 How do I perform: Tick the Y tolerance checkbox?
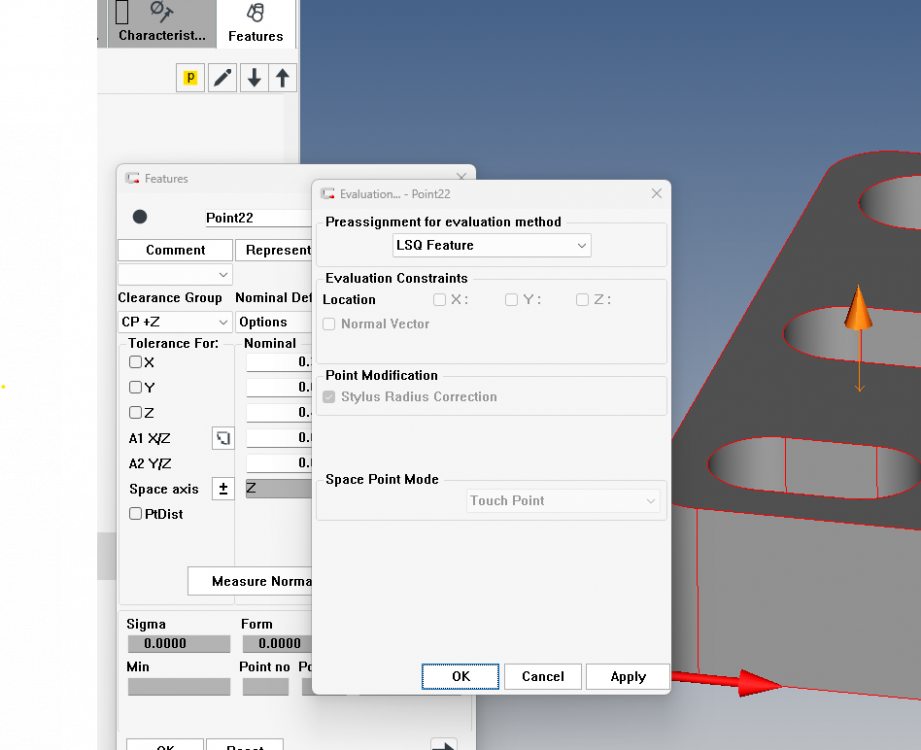pyautogui.click(x=136, y=387)
